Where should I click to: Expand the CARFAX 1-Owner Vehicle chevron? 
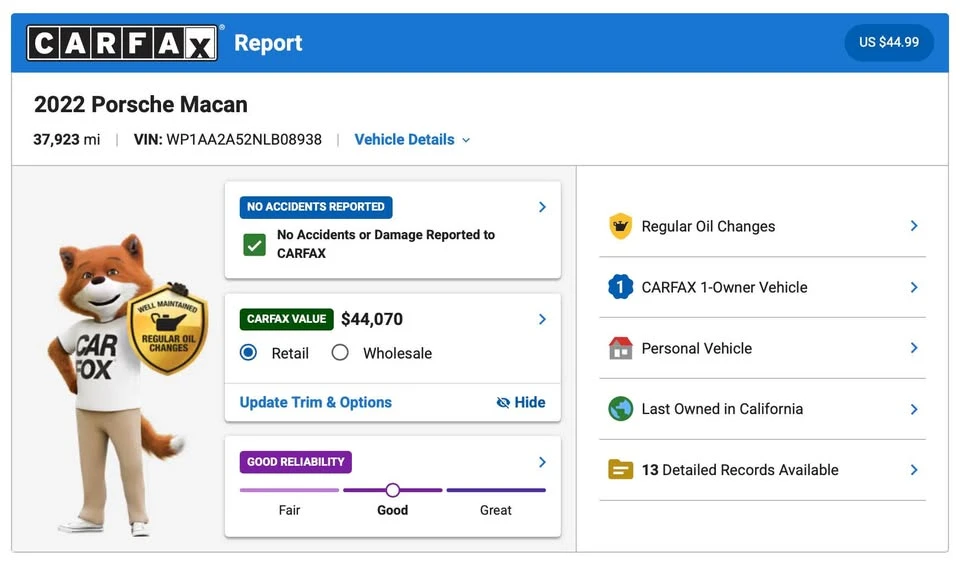point(913,287)
